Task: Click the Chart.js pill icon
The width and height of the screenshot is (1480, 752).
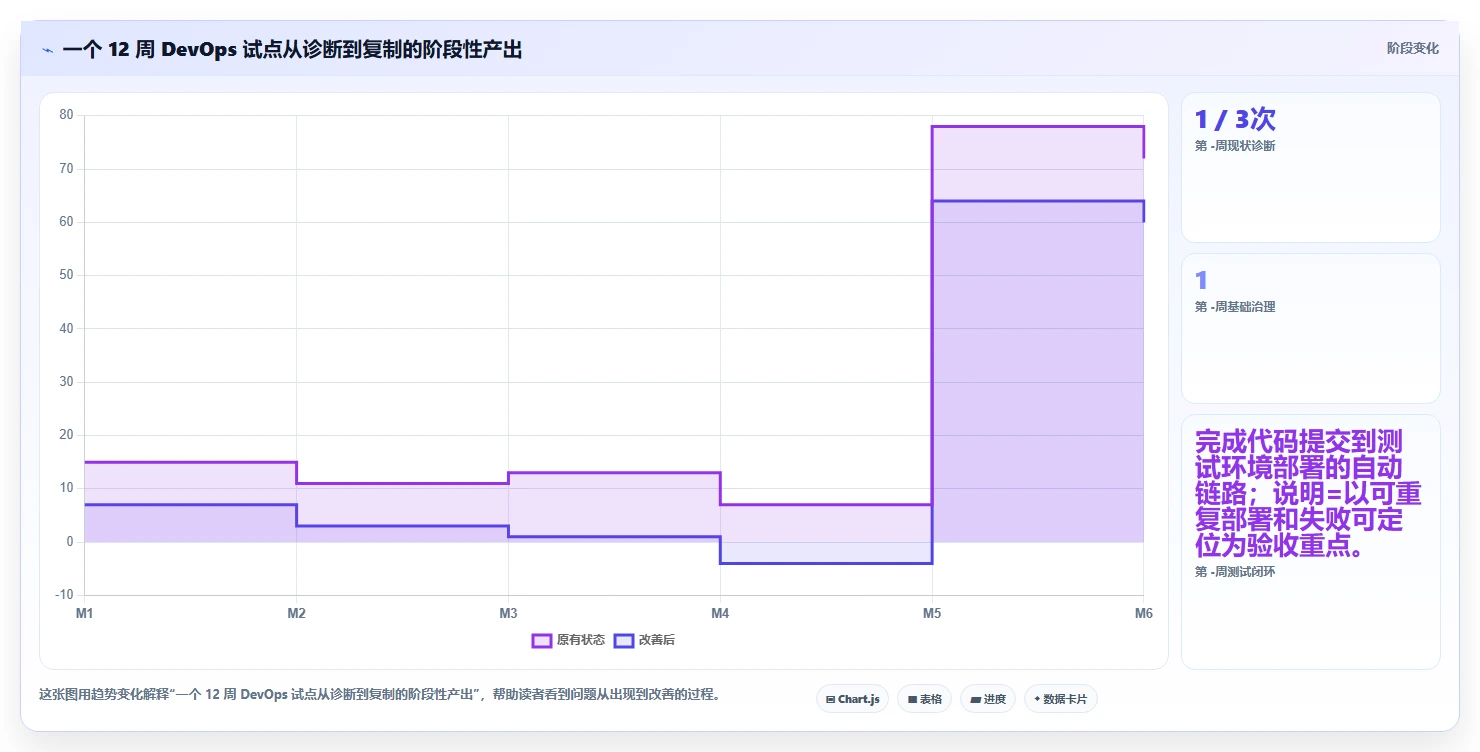Action: coord(830,699)
